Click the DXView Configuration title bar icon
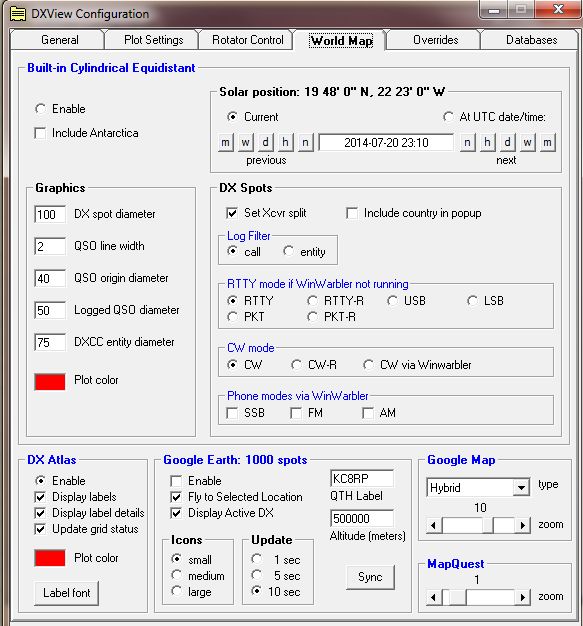The height and width of the screenshot is (626, 583). click(x=18, y=14)
